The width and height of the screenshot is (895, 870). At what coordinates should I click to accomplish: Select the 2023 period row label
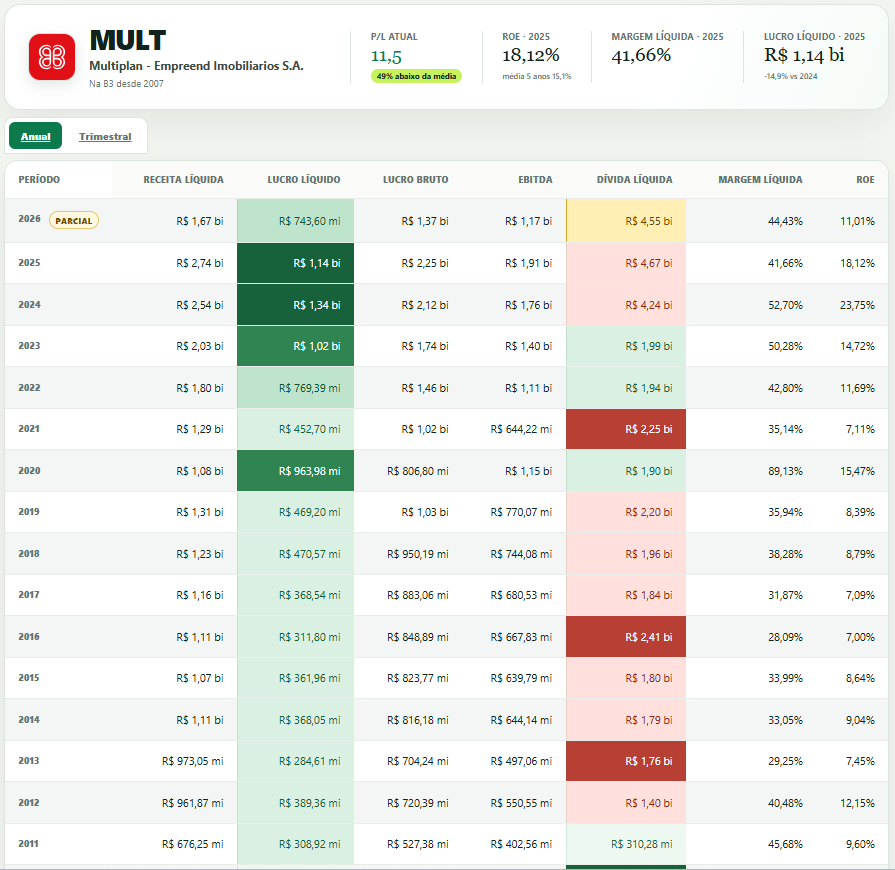point(29,345)
